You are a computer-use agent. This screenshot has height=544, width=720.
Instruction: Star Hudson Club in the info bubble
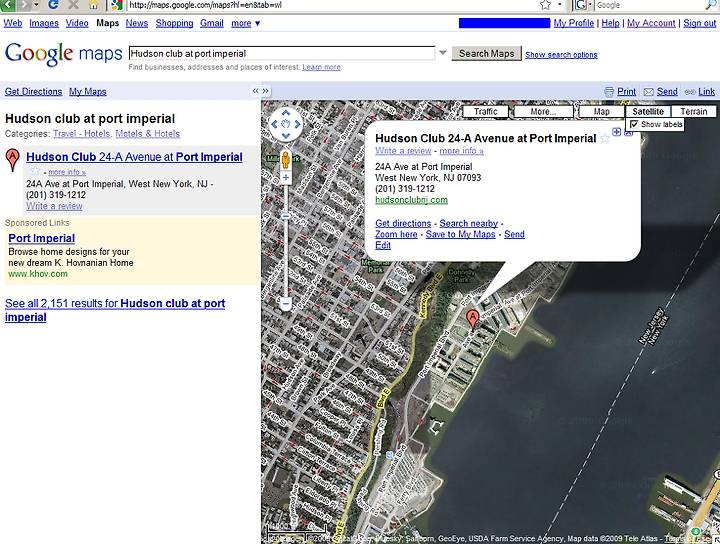(x=605, y=138)
